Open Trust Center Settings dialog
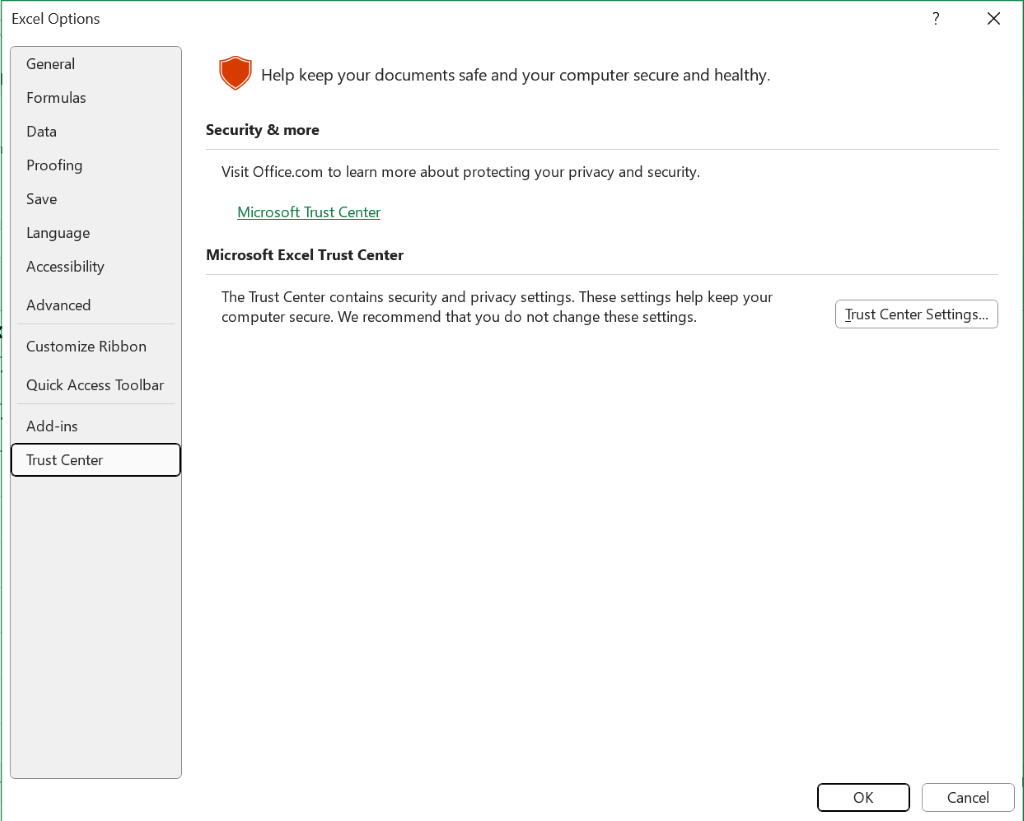The width and height of the screenshot is (1024, 821). 916,314
